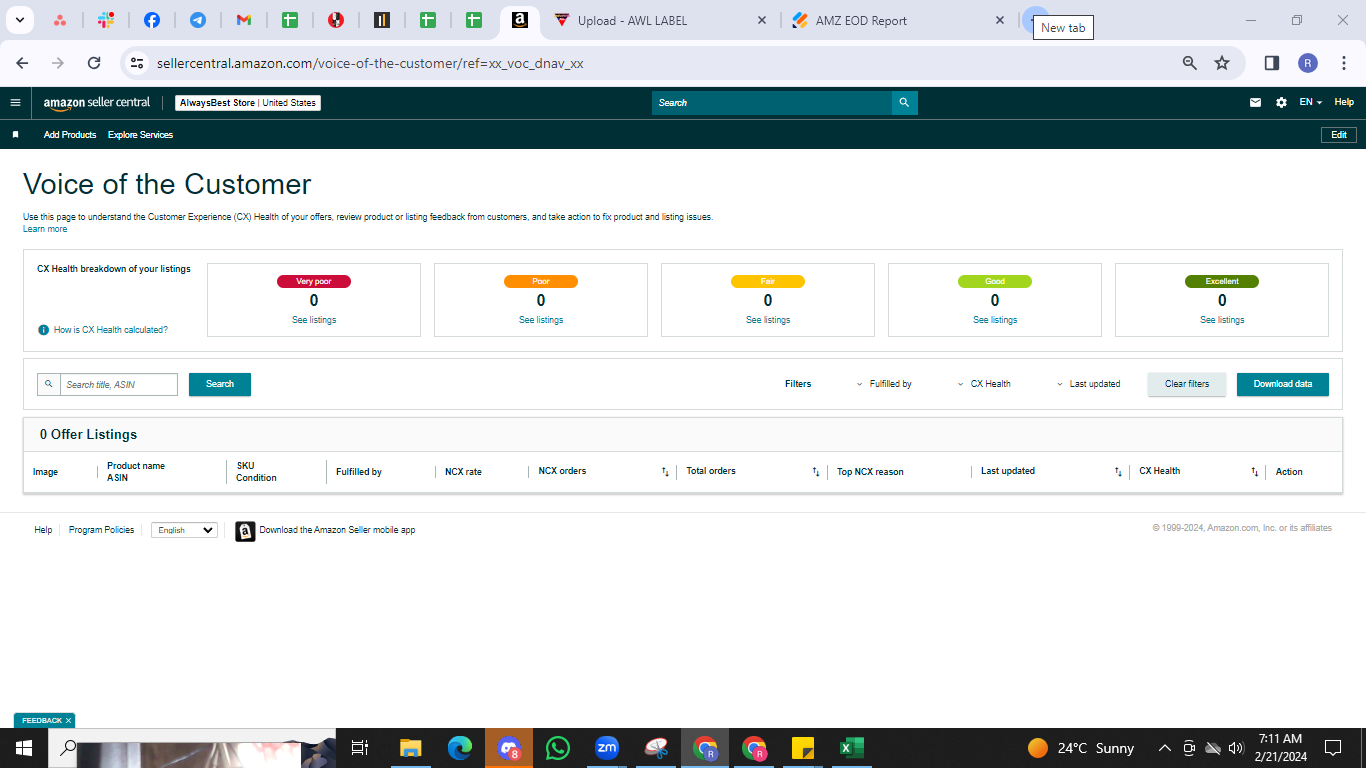See listings under Very poor
This screenshot has width=1366, height=768.
pyautogui.click(x=314, y=320)
